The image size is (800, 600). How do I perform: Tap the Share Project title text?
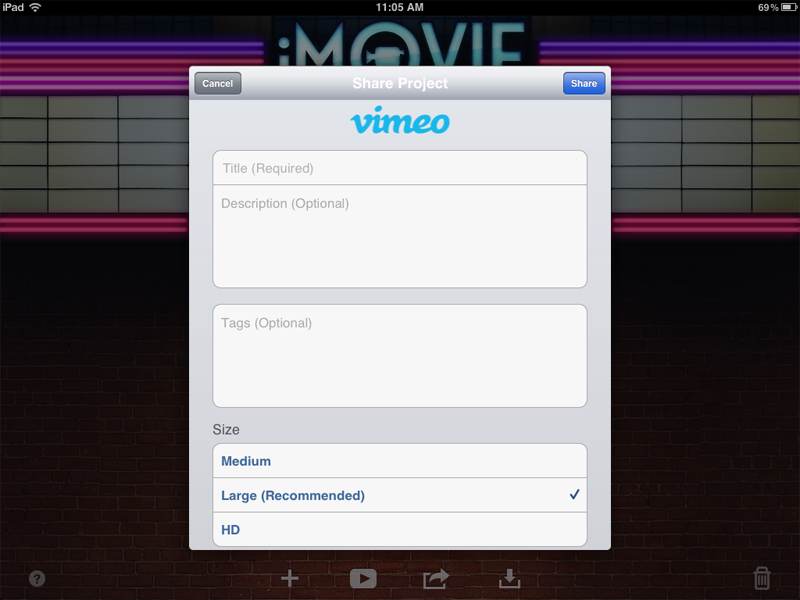[400, 83]
